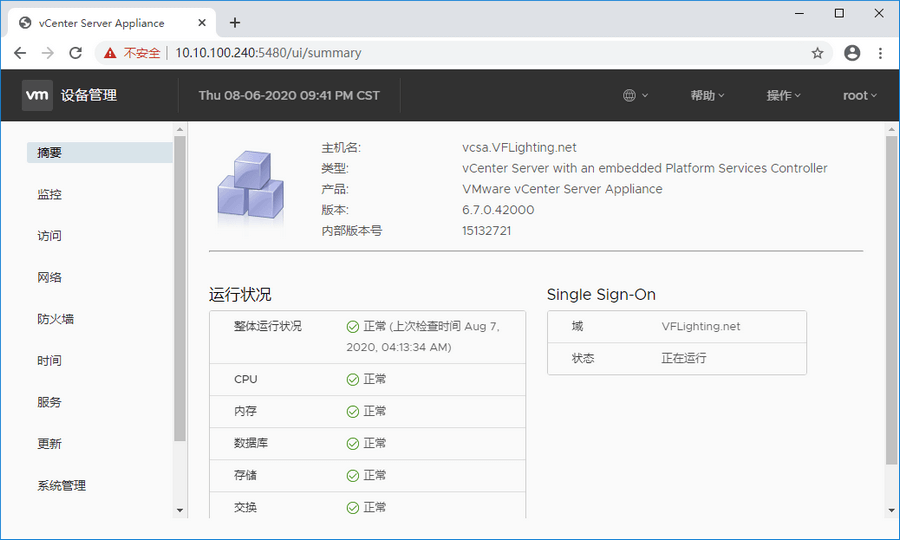
Task: Minimize the browser window
Action: [800, 13]
